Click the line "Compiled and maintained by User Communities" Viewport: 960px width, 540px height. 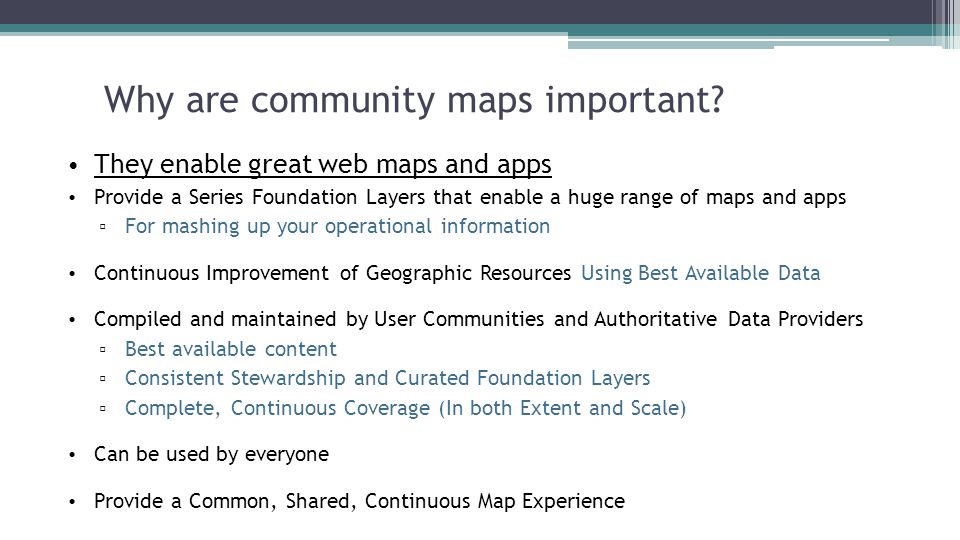[x=478, y=319]
